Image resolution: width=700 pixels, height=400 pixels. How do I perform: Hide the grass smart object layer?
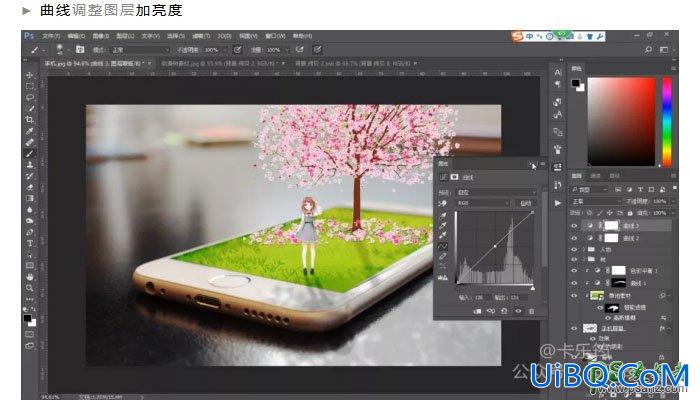[x=574, y=296]
